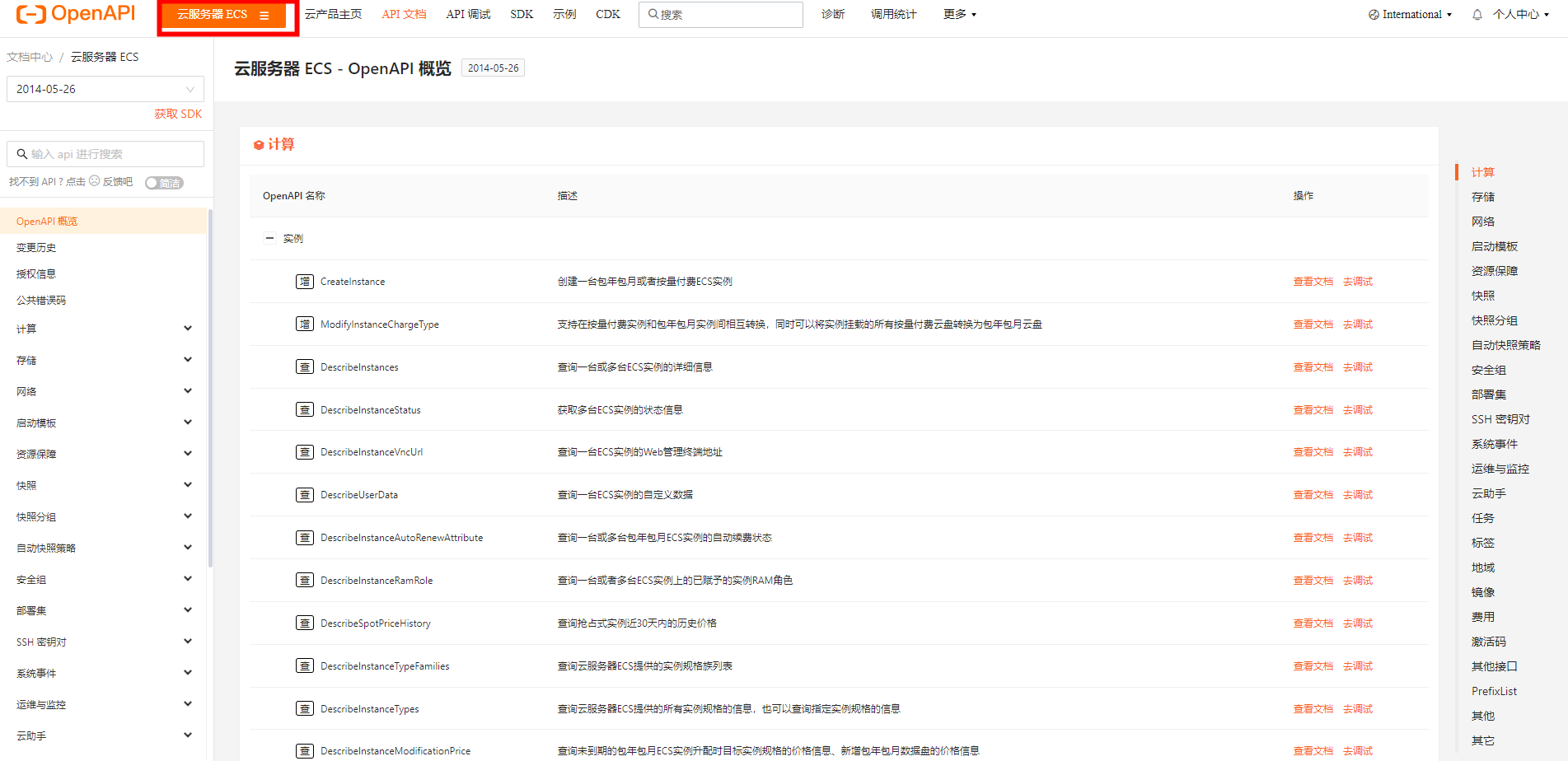Click the 输入 api 进行搜索 field
The height and width of the screenshot is (761, 1568).
pos(105,154)
